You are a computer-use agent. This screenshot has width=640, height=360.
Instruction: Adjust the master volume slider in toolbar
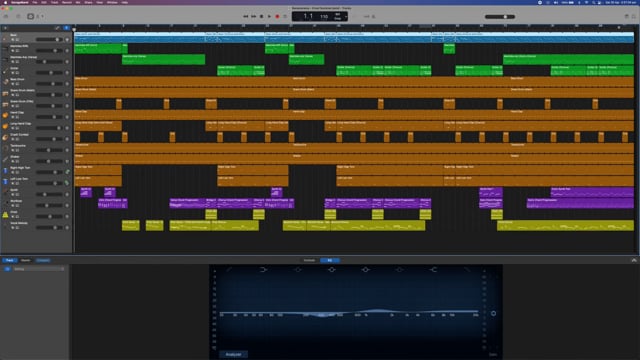pyautogui.click(x=500, y=17)
